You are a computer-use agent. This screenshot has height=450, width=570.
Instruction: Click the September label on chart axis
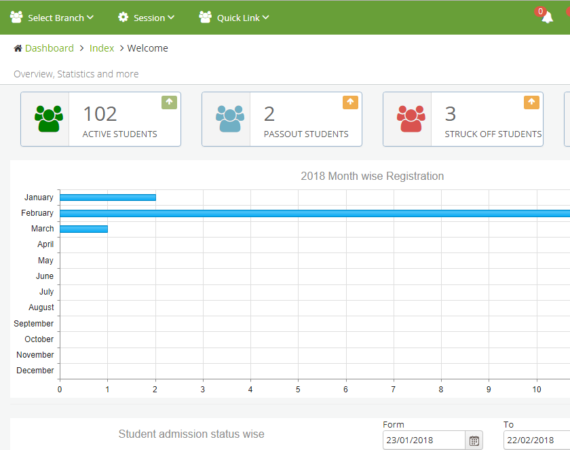33,324
